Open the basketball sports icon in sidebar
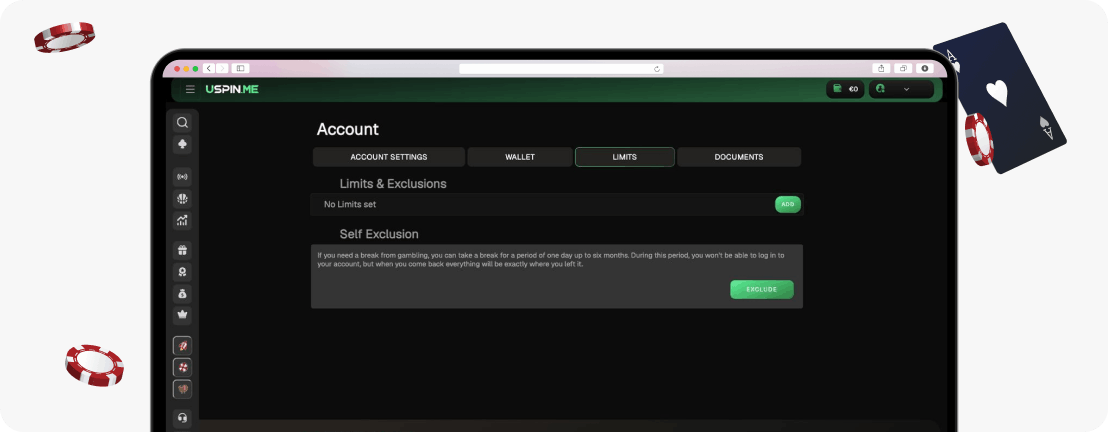1108x432 pixels. (182, 199)
